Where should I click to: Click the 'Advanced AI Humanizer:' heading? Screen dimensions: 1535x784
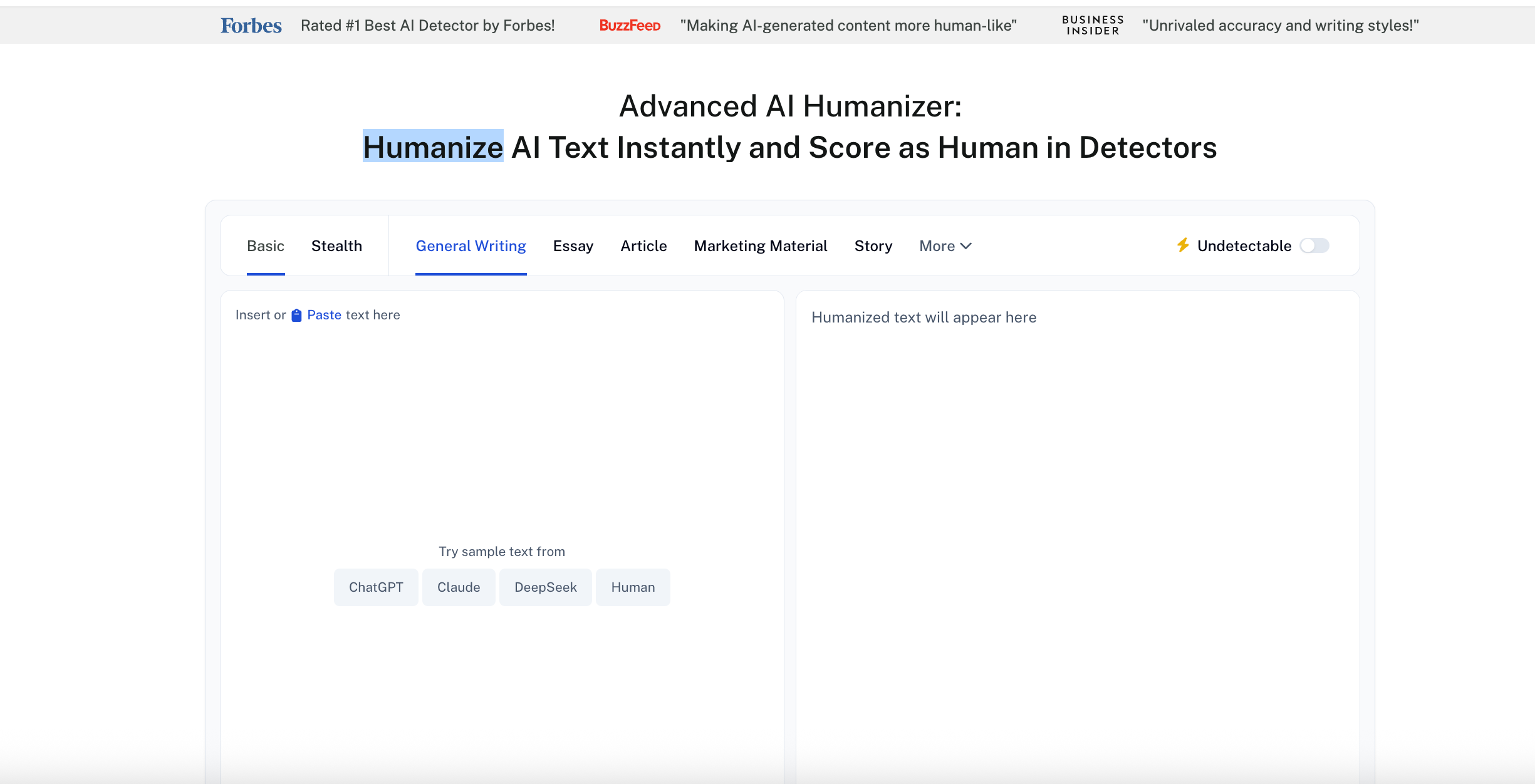[790, 106]
